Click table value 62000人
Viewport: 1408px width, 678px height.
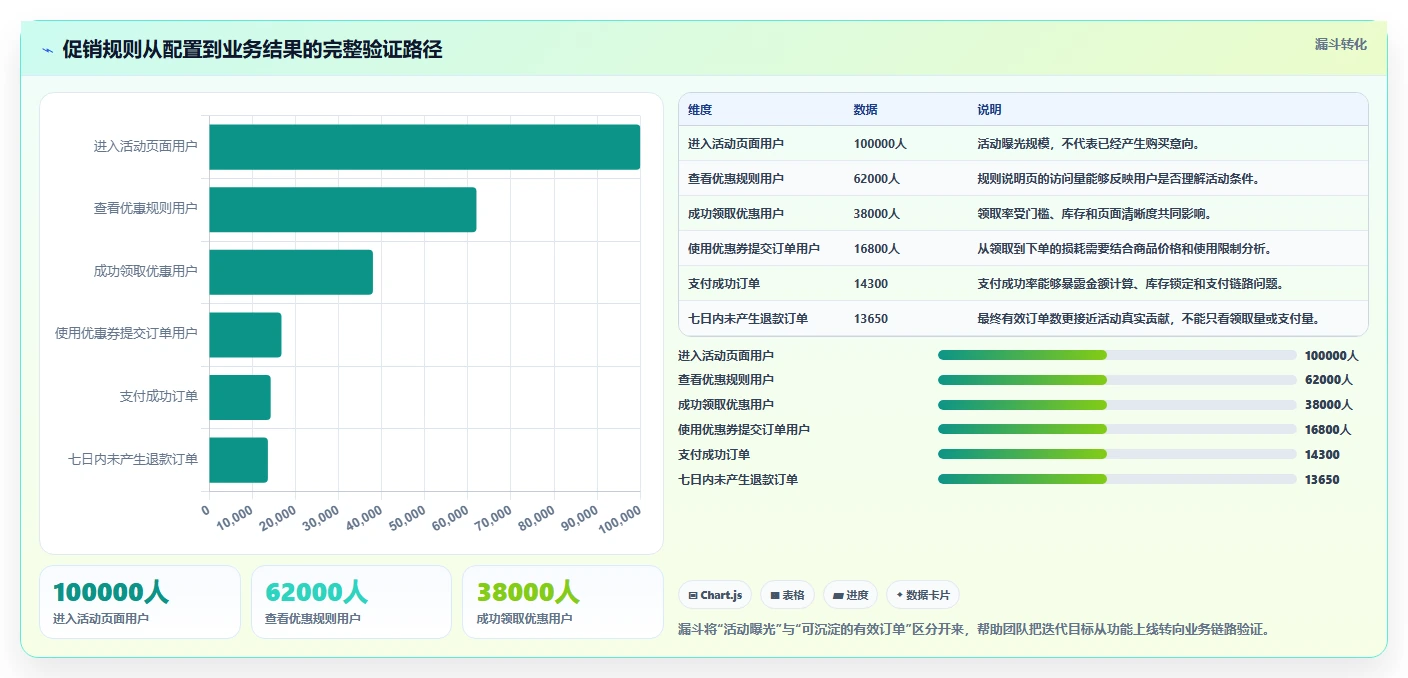[877, 179]
